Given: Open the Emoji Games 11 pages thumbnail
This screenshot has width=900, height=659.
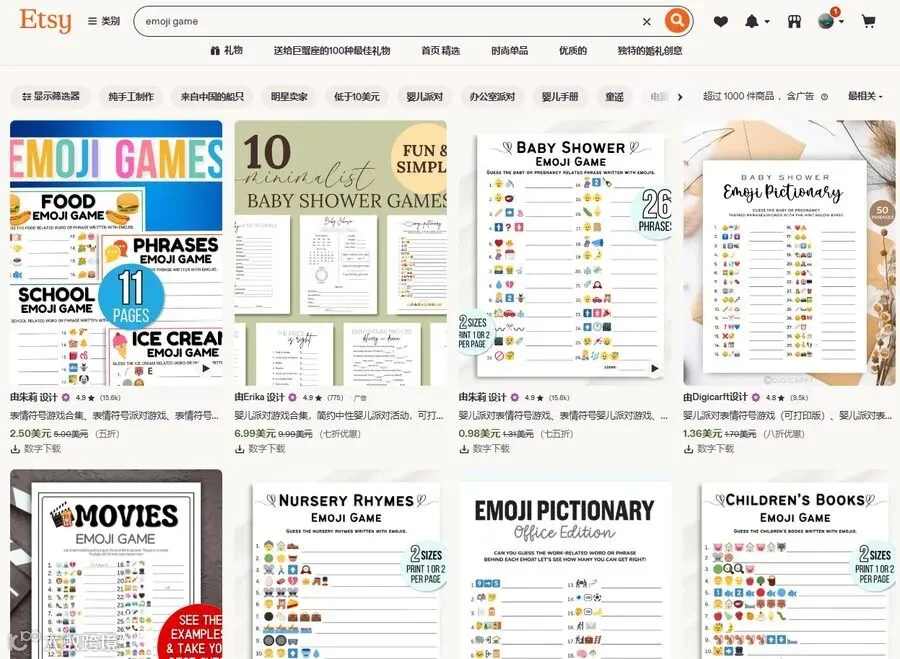Looking at the screenshot, I should (x=116, y=253).
